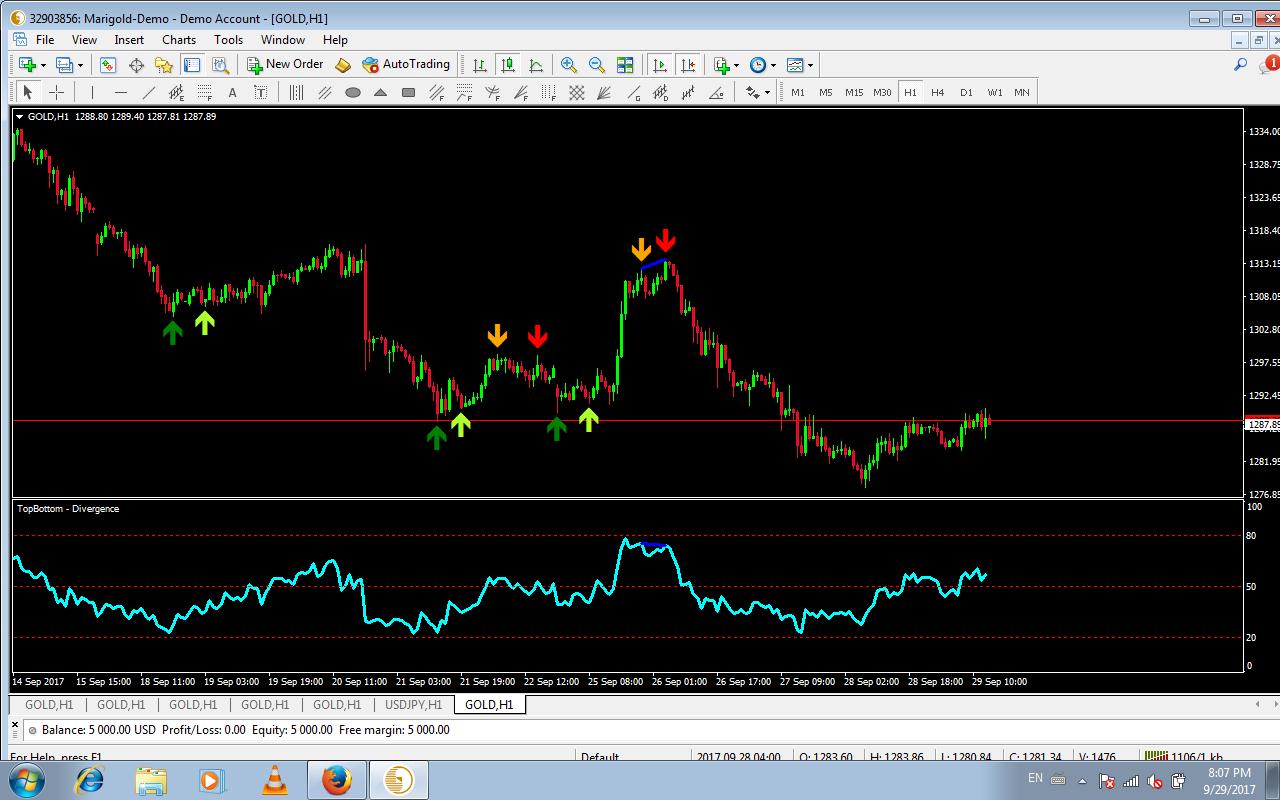Set the timeframe to M15
Screen dimensions: 1280x800
click(854, 92)
